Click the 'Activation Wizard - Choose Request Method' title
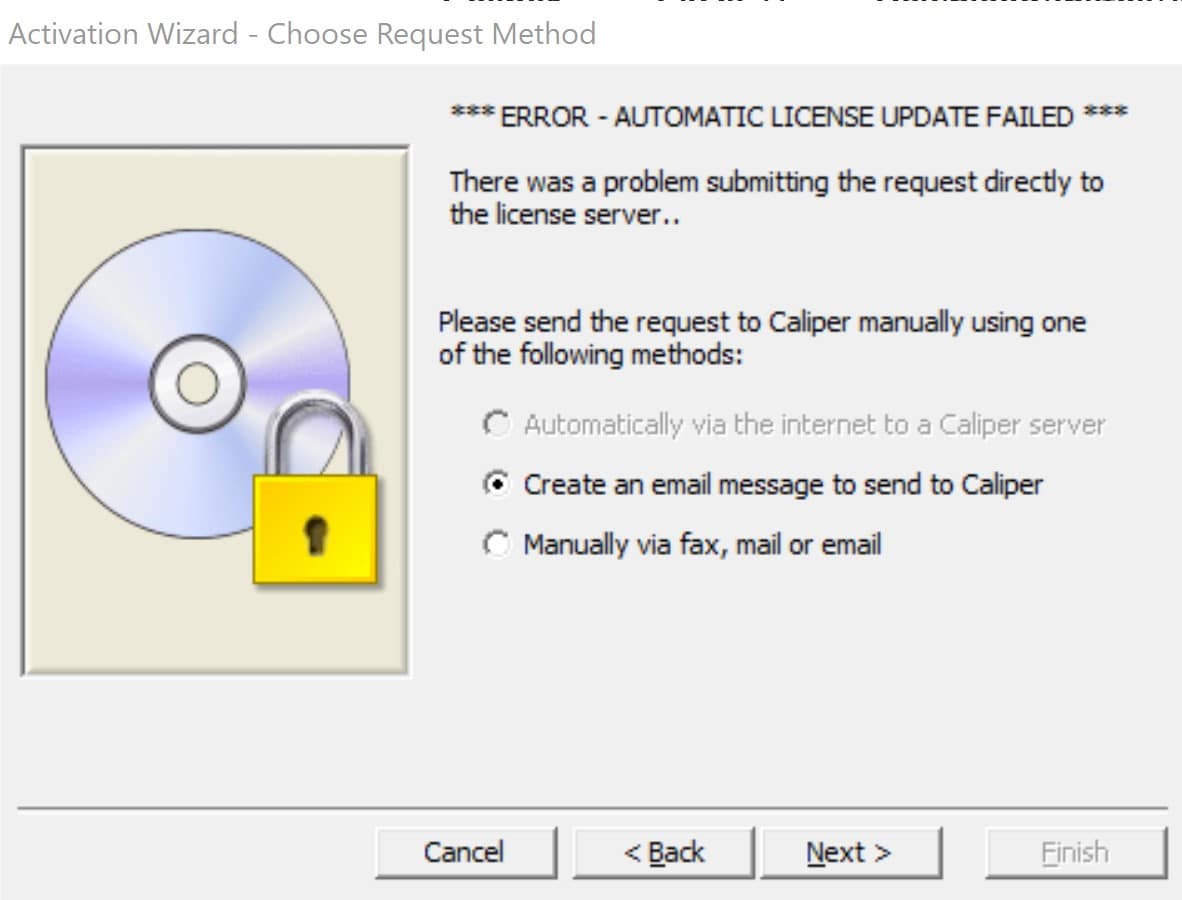1182x900 pixels. (x=302, y=34)
